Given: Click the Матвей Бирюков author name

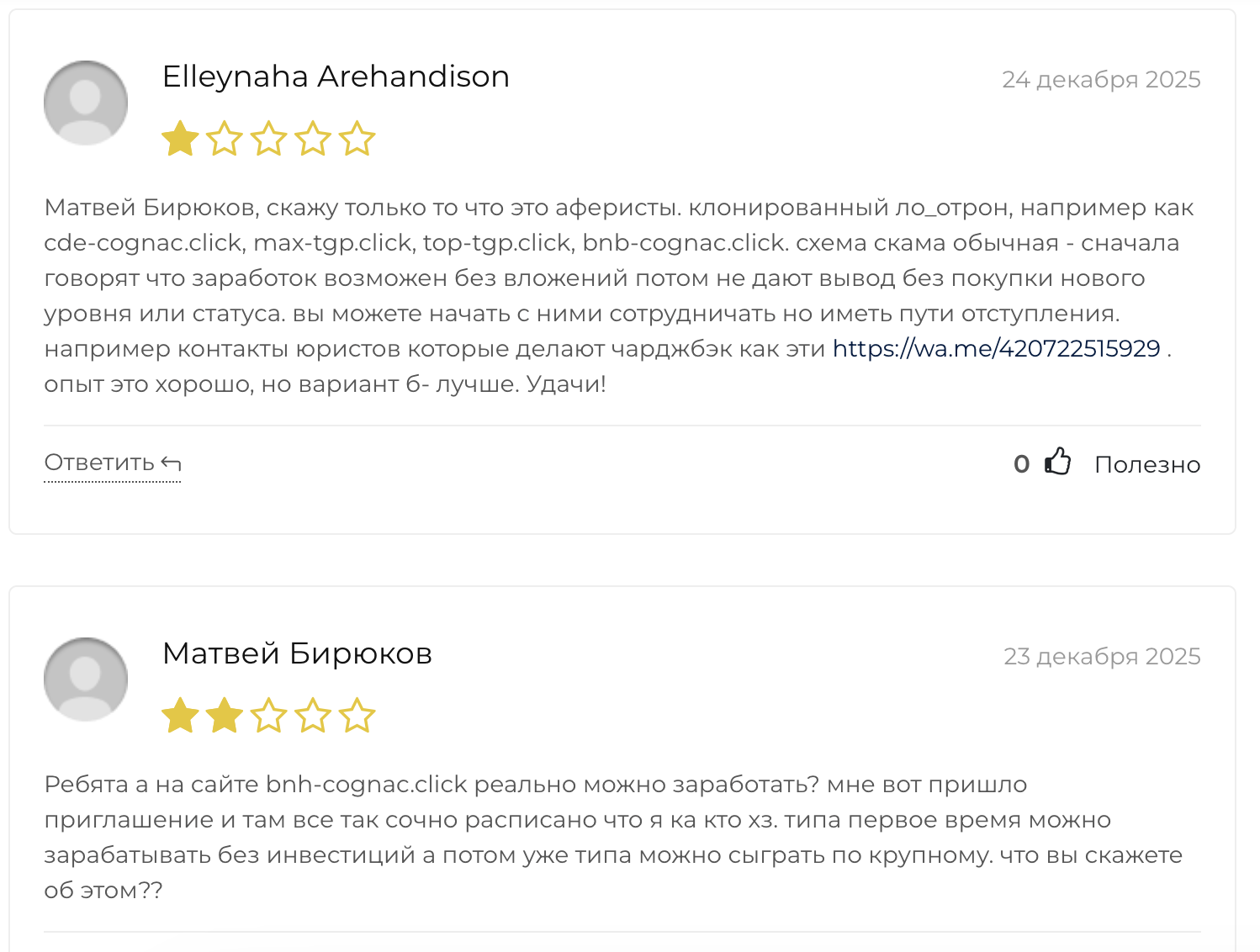Looking at the screenshot, I should click(x=297, y=653).
